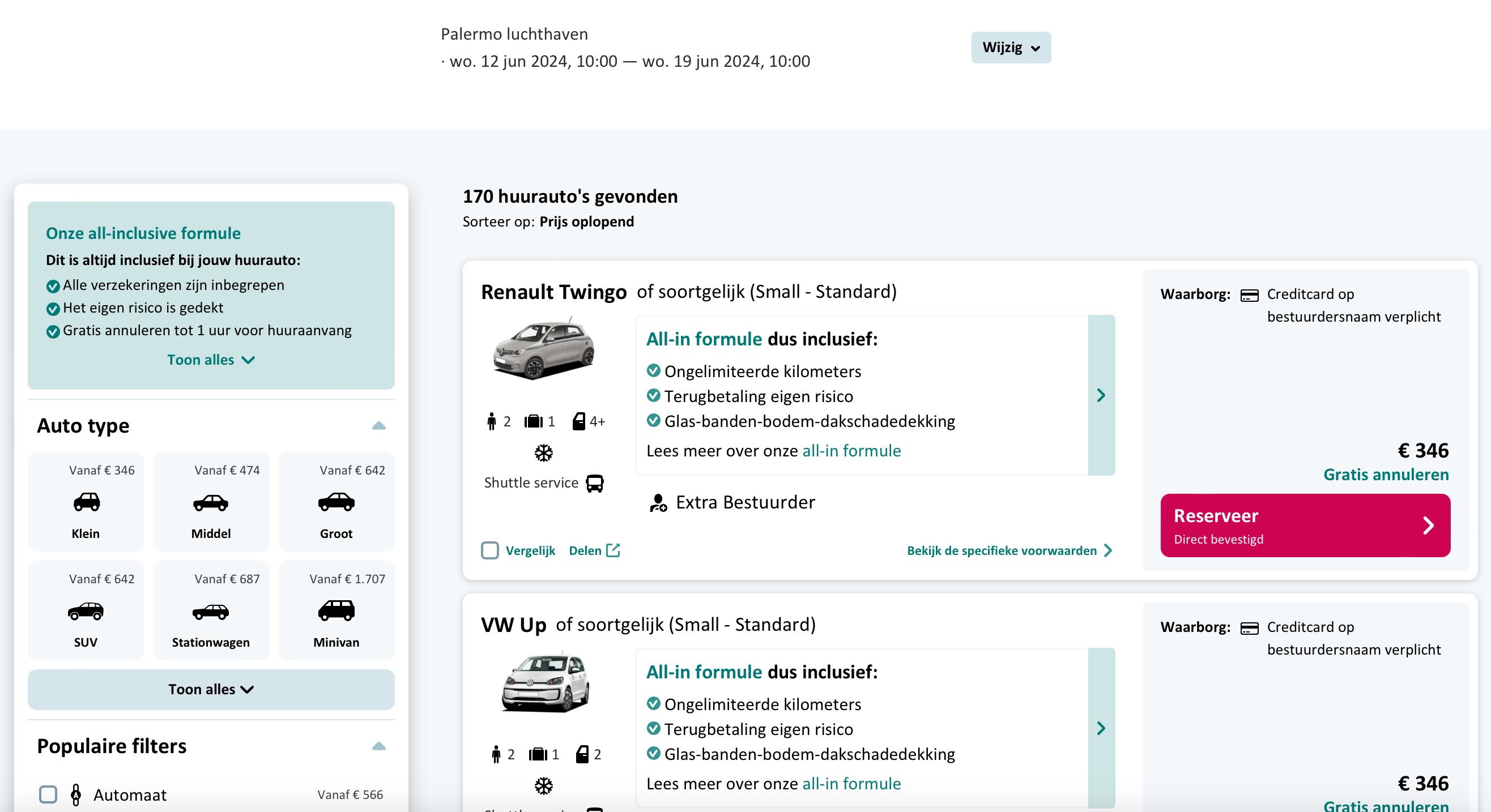
Task: Click the VW Up luggage icon
Action: click(x=538, y=754)
